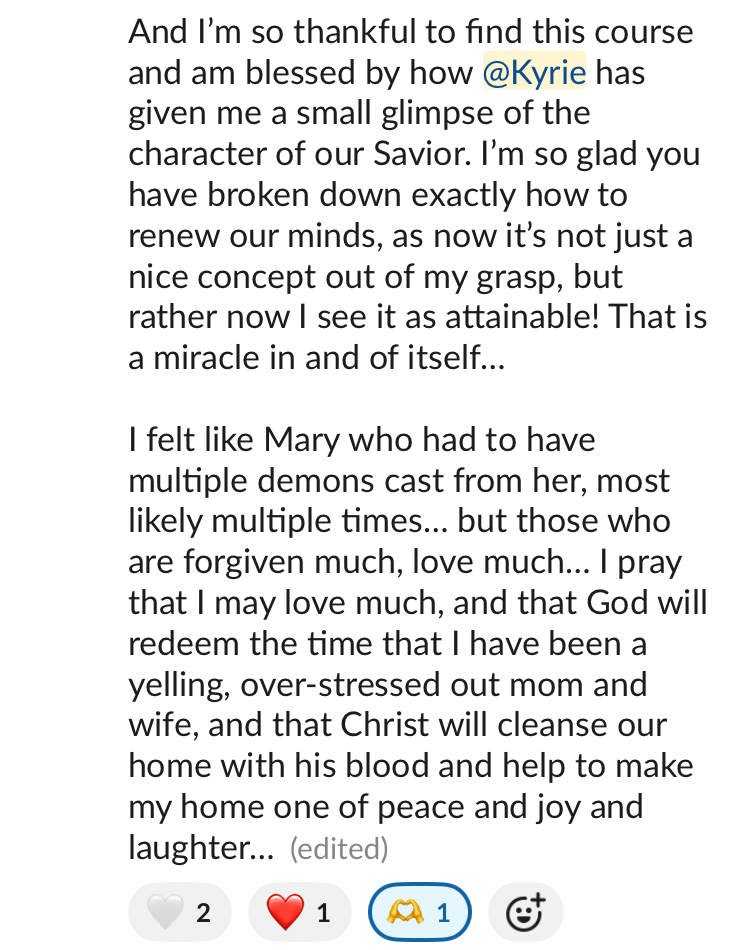The height and width of the screenshot is (950, 750).
Task: Click the "(edited)" message label
Action: (338, 849)
